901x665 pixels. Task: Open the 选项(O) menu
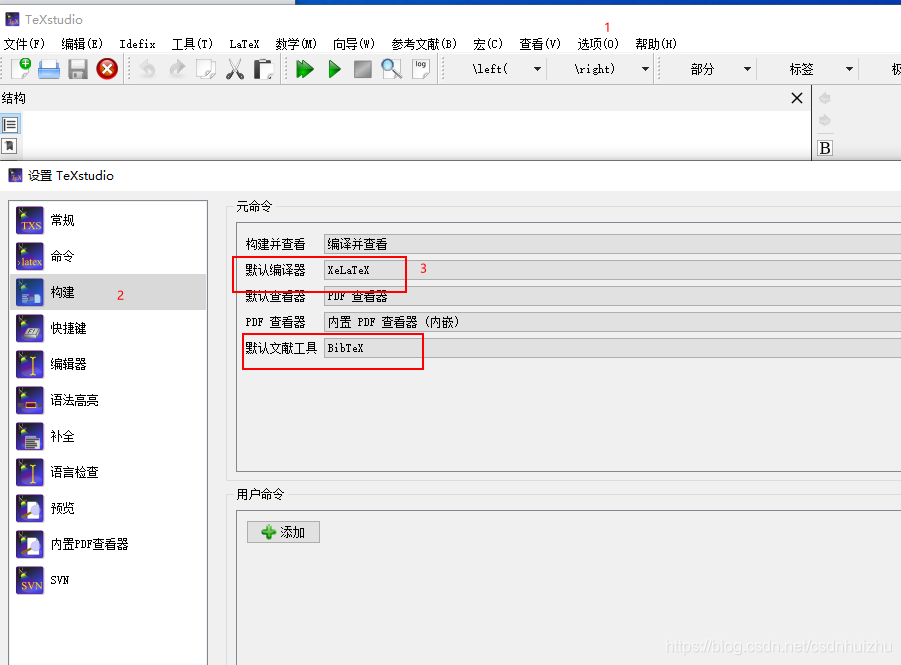click(x=598, y=44)
